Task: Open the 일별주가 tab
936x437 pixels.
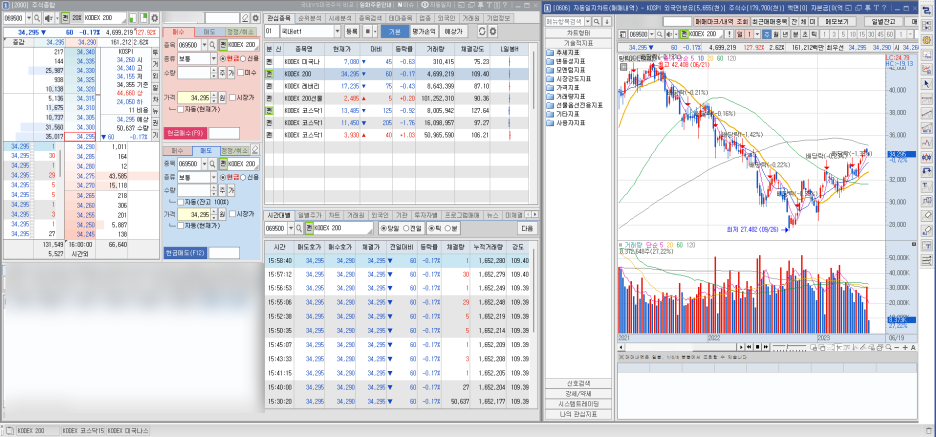Action: [x=309, y=215]
